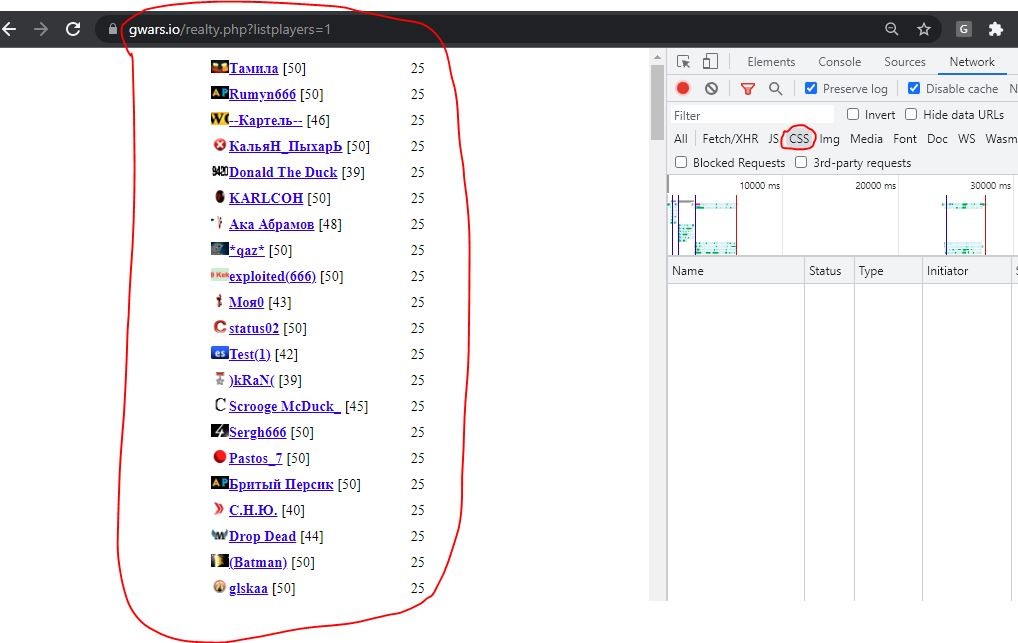Image resolution: width=1018 pixels, height=643 pixels.
Task: Click the icon beside Test(1)
Action: pos(219,353)
